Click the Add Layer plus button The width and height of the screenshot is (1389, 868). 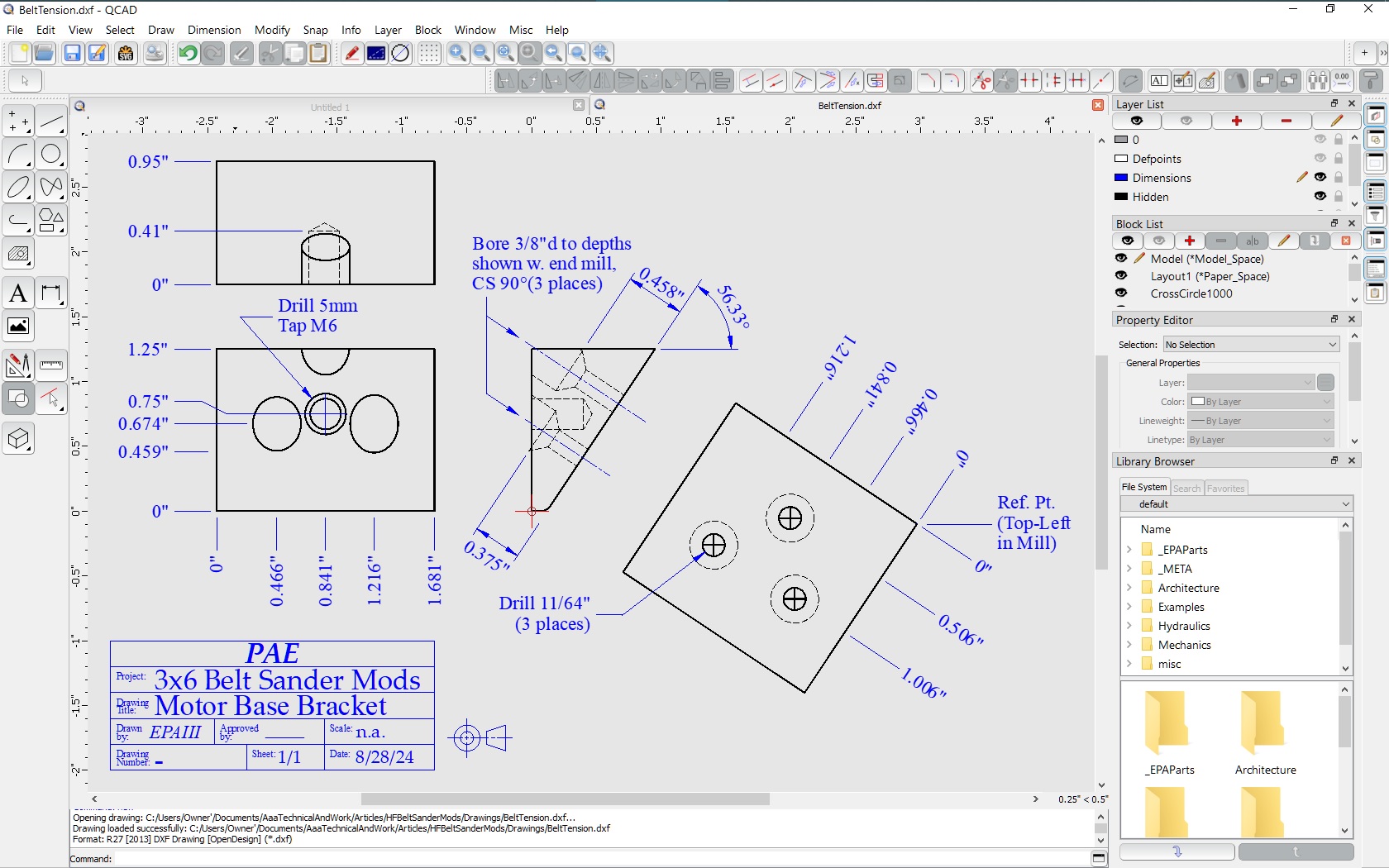1237,122
